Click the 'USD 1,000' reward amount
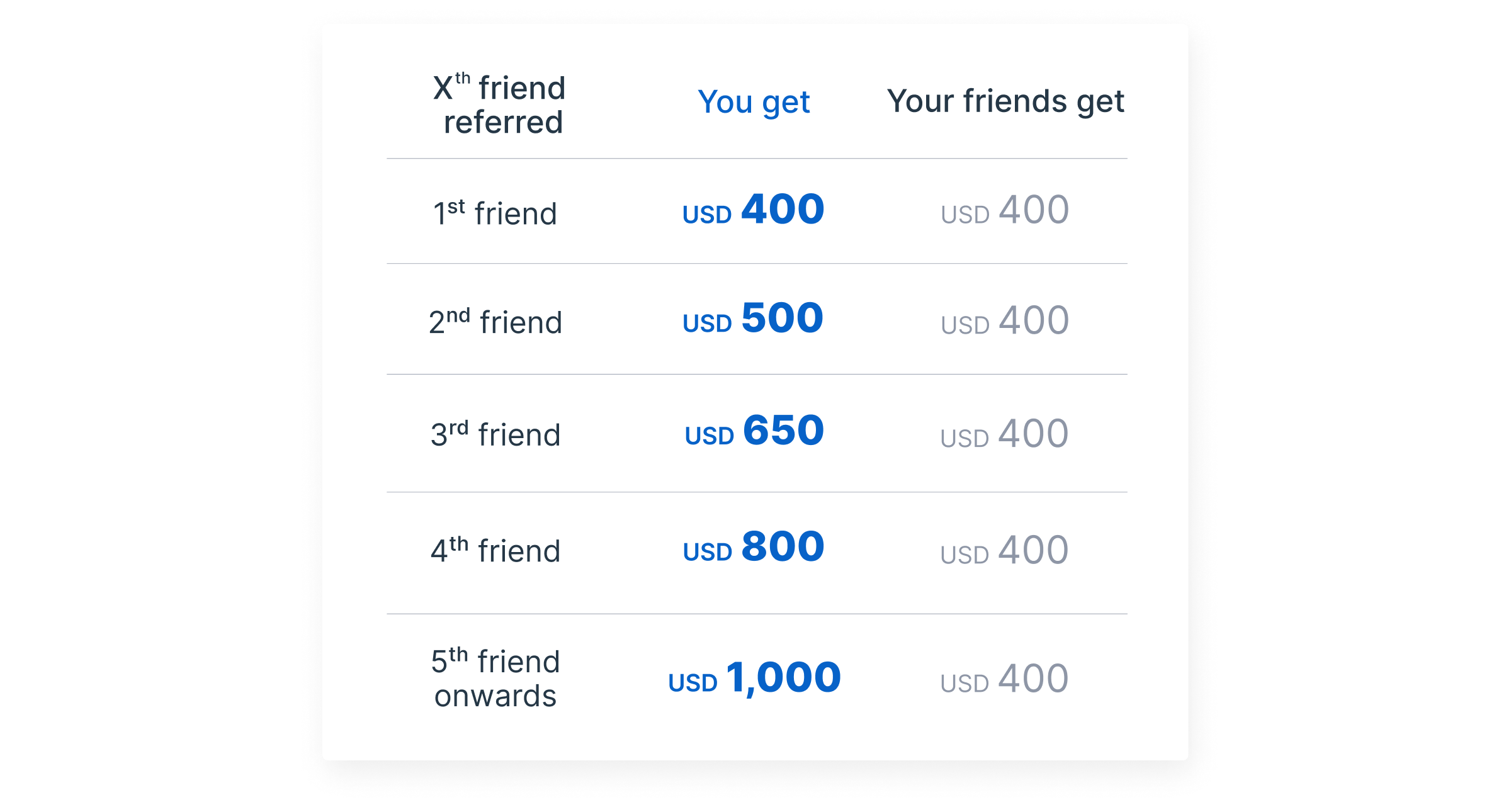The height and width of the screenshot is (812, 1511). tap(754, 679)
